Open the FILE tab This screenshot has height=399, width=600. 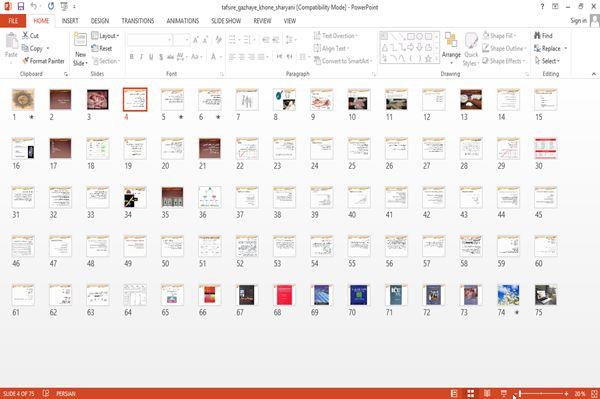pos(13,21)
